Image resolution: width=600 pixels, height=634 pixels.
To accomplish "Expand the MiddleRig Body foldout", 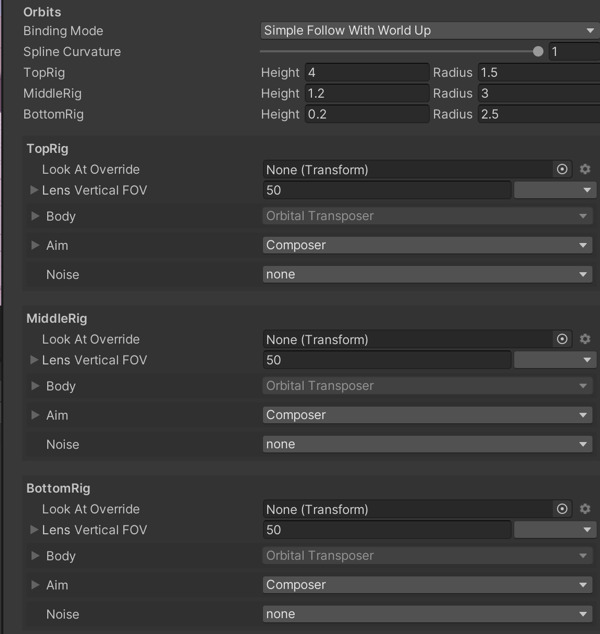I will 36,386.
